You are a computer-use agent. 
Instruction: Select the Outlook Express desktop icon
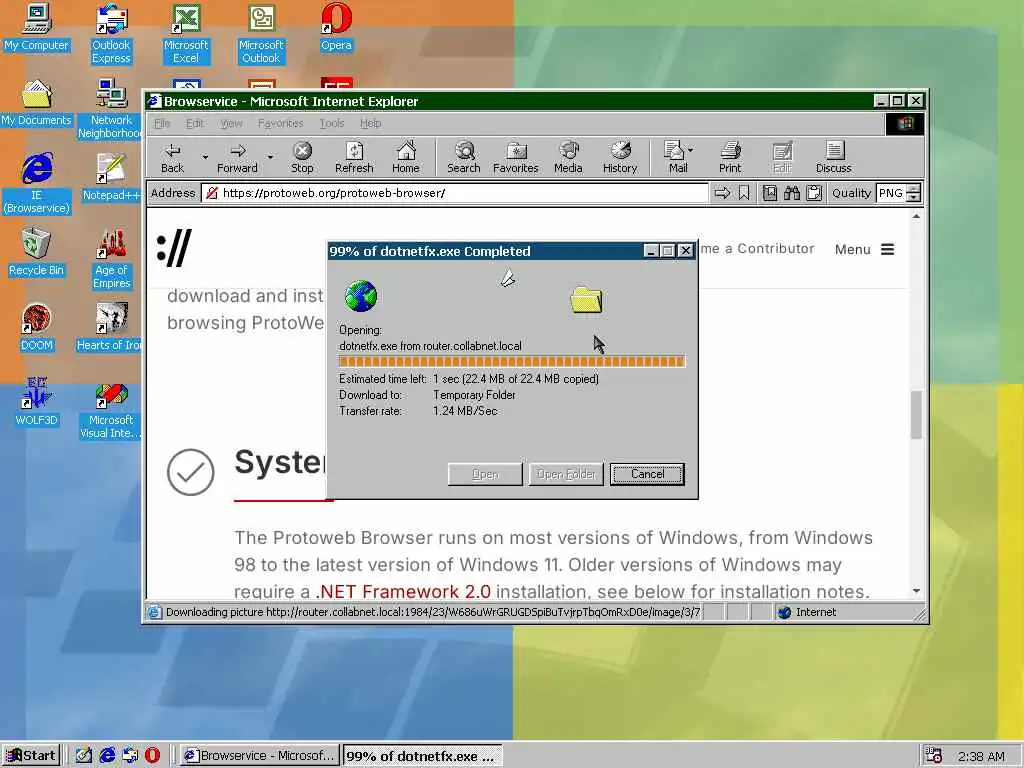pyautogui.click(x=111, y=34)
